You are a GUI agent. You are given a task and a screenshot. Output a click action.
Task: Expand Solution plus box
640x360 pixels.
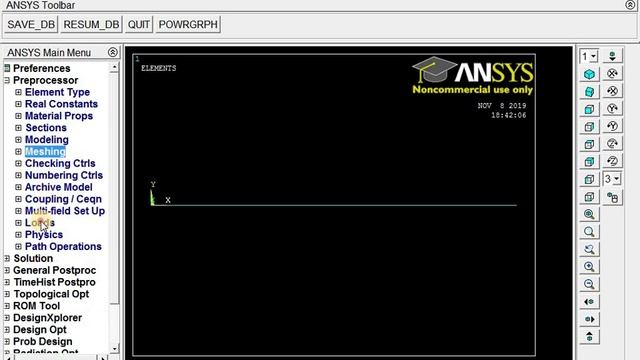click(7, 258)
